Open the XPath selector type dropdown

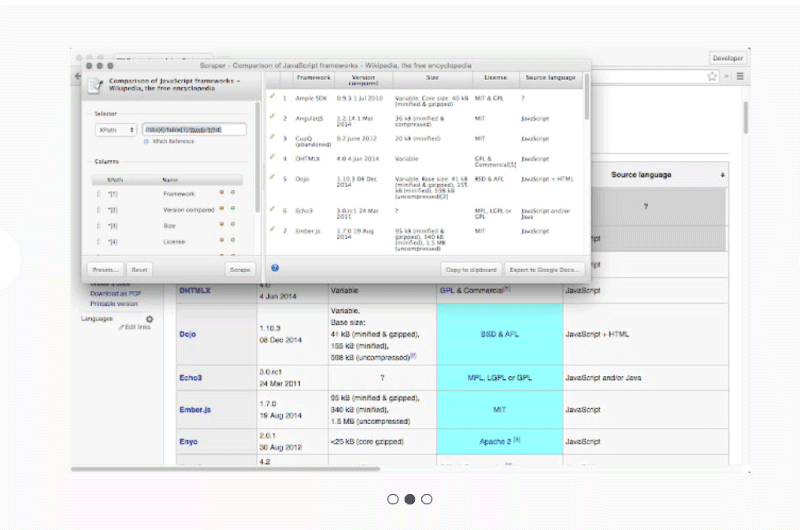tap(116, 130)
